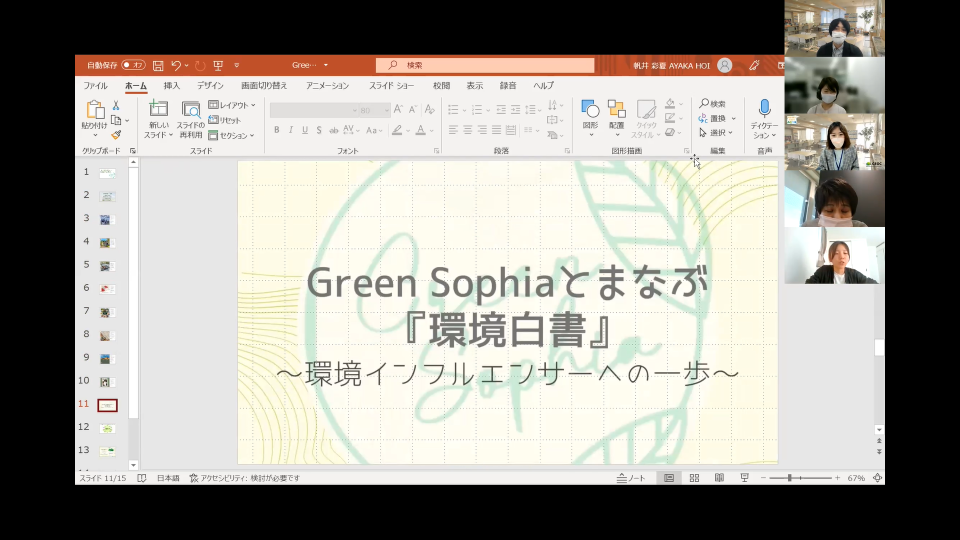This screenshot has height=540, width=960.
Task: Save the presentation with floppy icon
Action: tap(158, 65)
